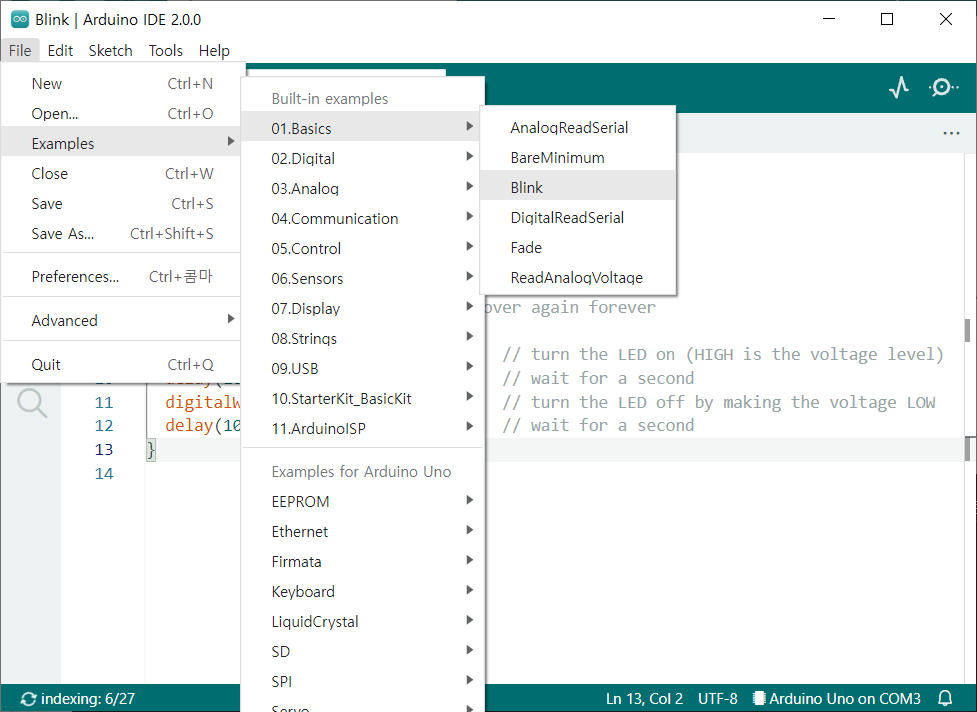Viewport: 977px width, 712px height.
Task: Open the ReadAnalogVoltage example
Action: point(578,277)
